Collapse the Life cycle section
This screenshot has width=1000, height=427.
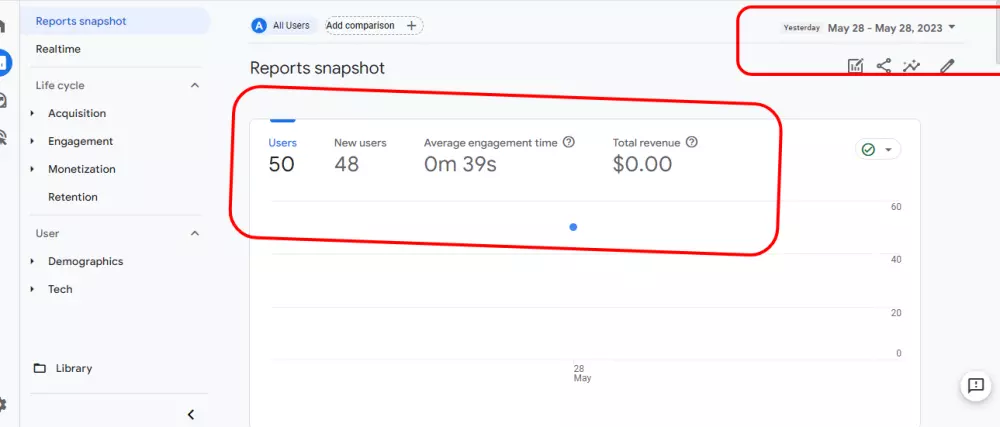pos(195,86)
